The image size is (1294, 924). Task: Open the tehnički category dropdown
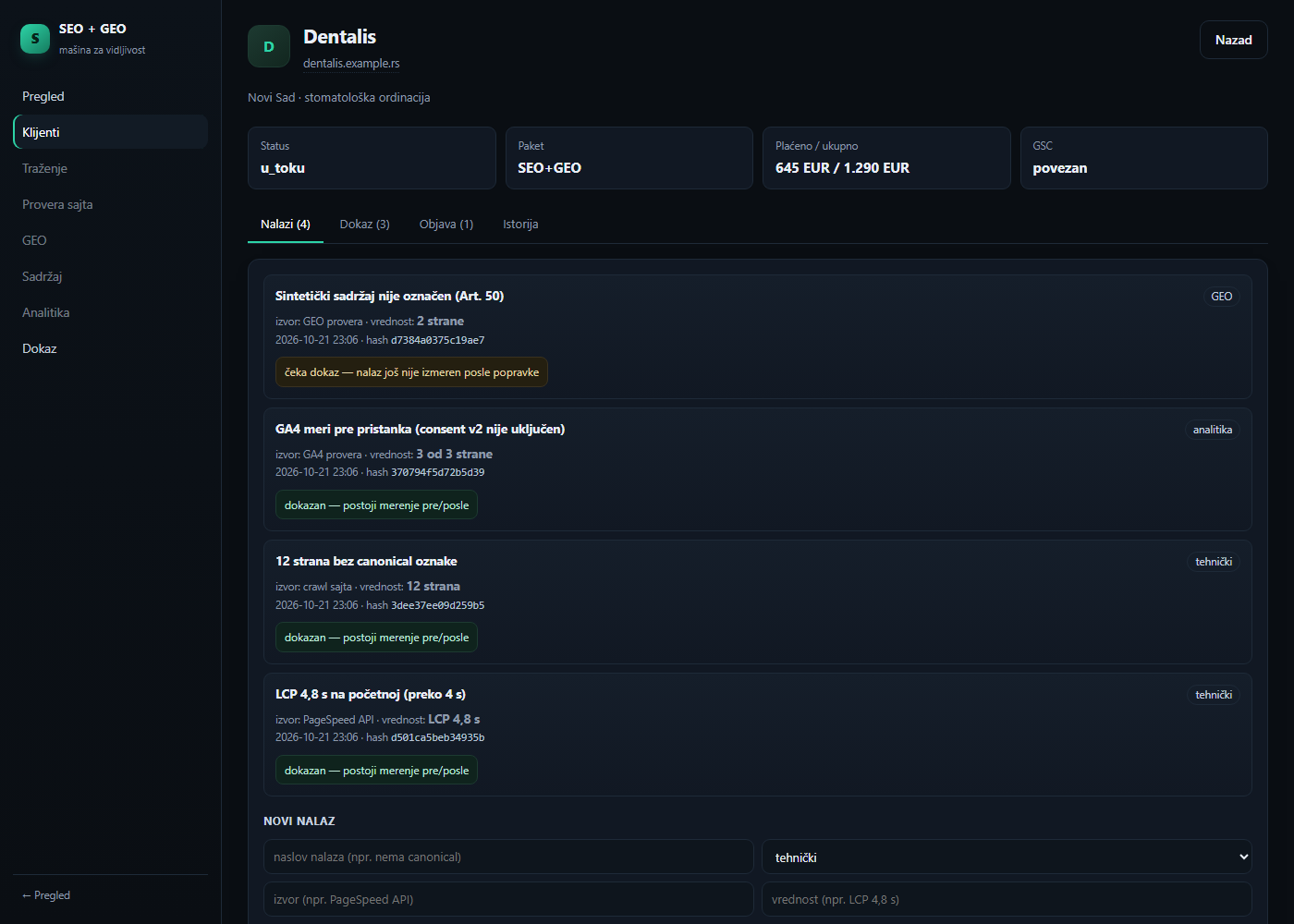click(1007, 857)
